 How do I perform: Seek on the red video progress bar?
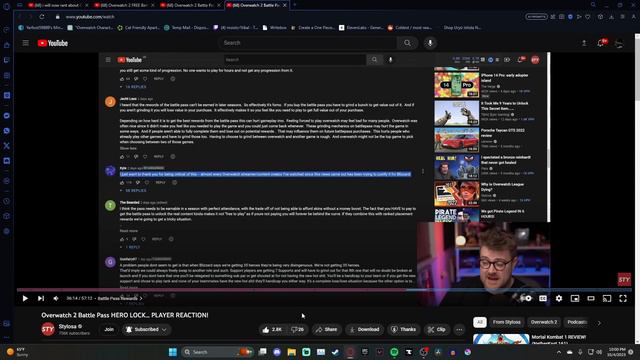point(211,290)
